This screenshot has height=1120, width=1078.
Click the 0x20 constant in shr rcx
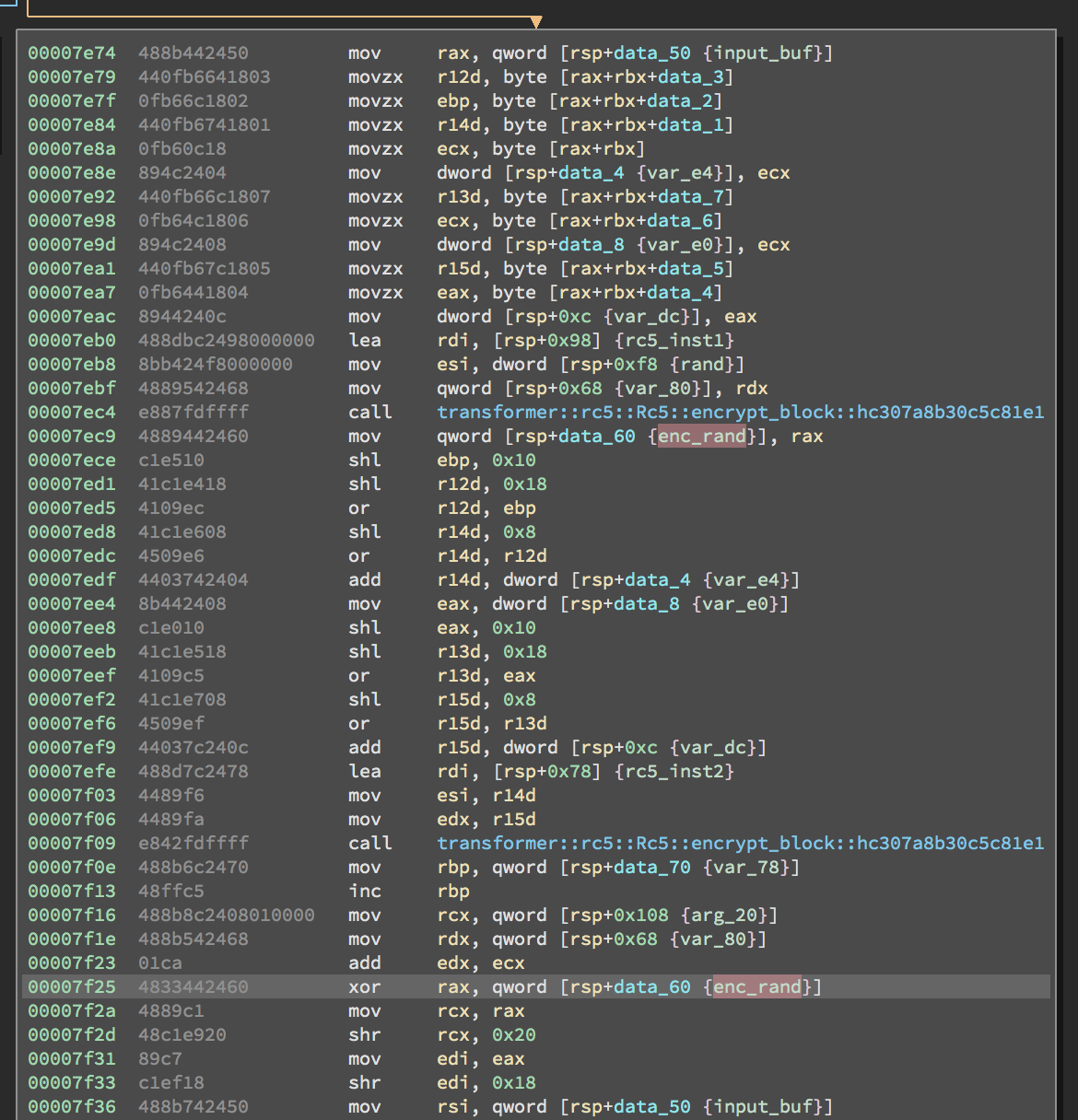pyautogui.click(x=514, y=1034)
